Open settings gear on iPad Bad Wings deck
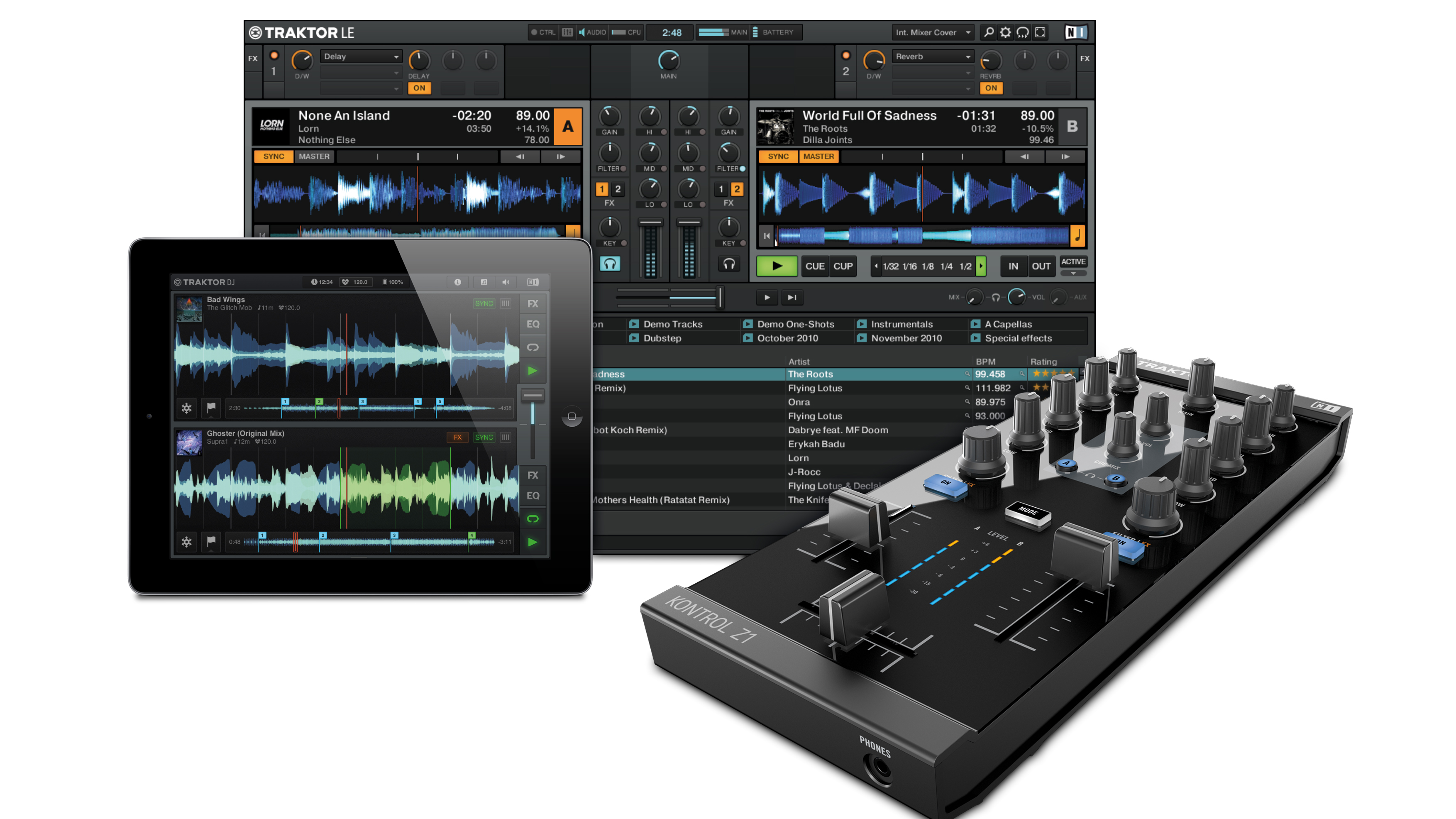Image resolution: width=1456 pixels, height=819 pixels. click(x=186, y=408)
